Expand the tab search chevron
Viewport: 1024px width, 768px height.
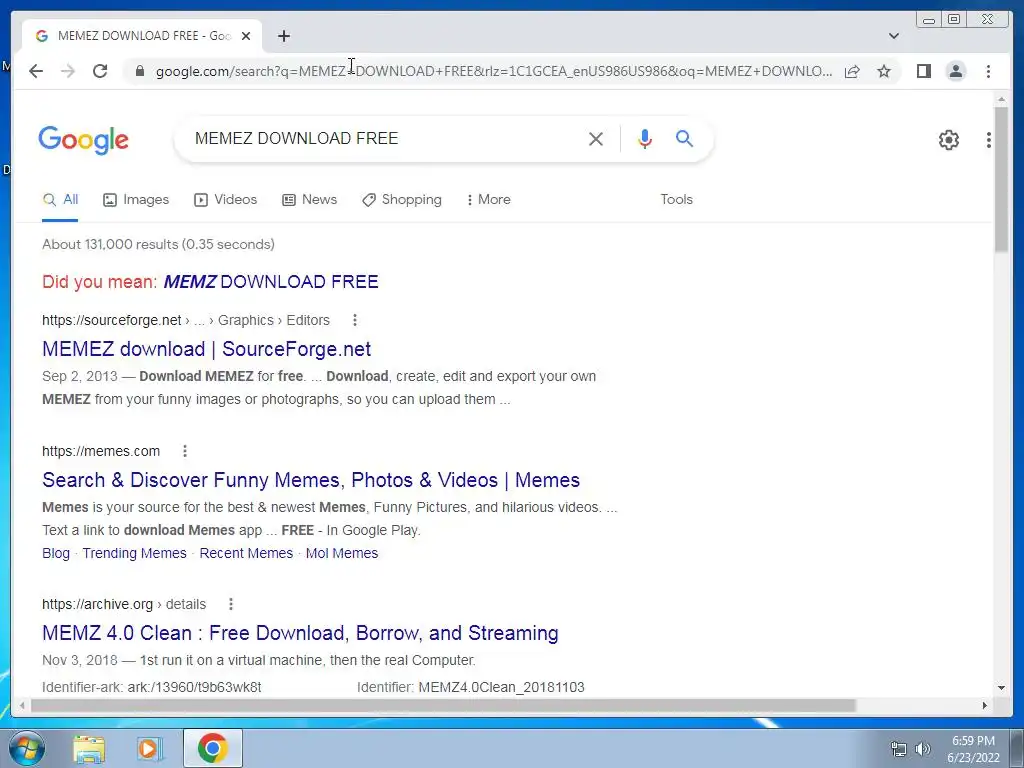[x=893, y=36]
